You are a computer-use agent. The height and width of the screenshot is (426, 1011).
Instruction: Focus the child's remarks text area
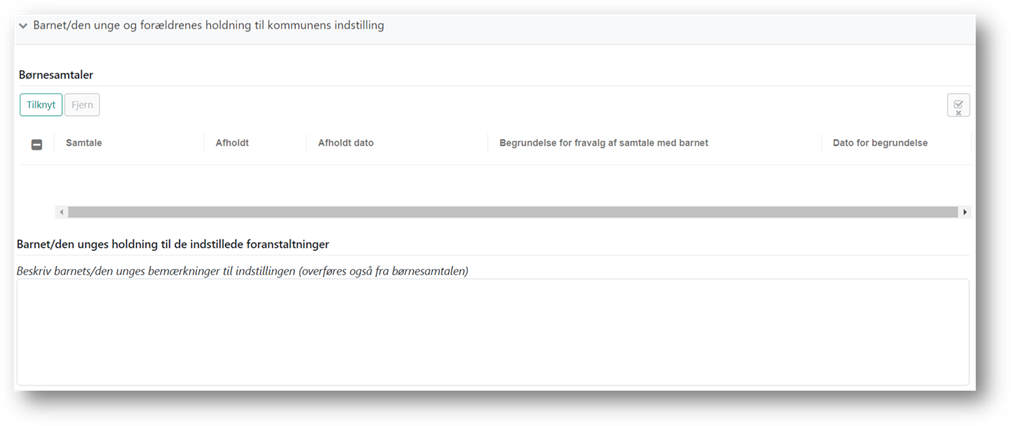tap(492, 331)
